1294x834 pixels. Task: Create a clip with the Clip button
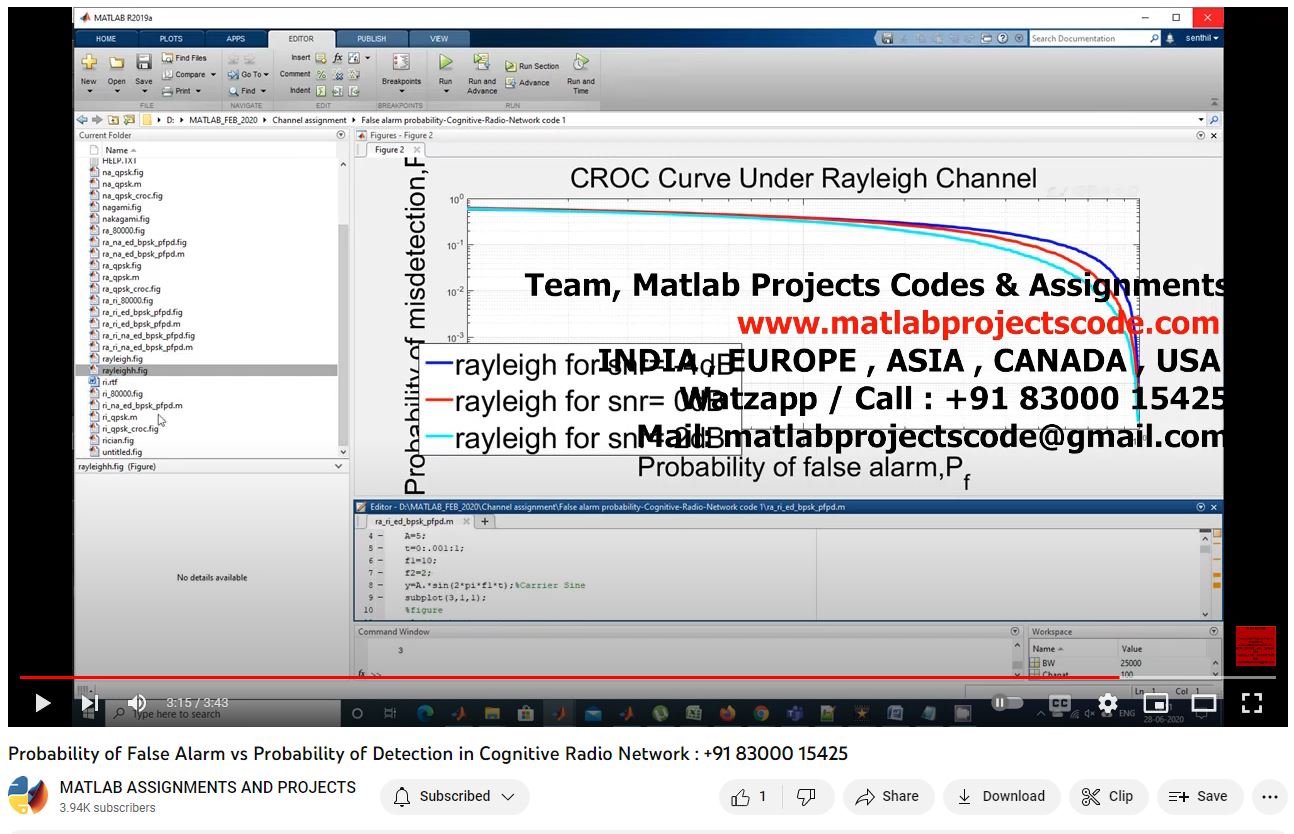point(1107,796)
